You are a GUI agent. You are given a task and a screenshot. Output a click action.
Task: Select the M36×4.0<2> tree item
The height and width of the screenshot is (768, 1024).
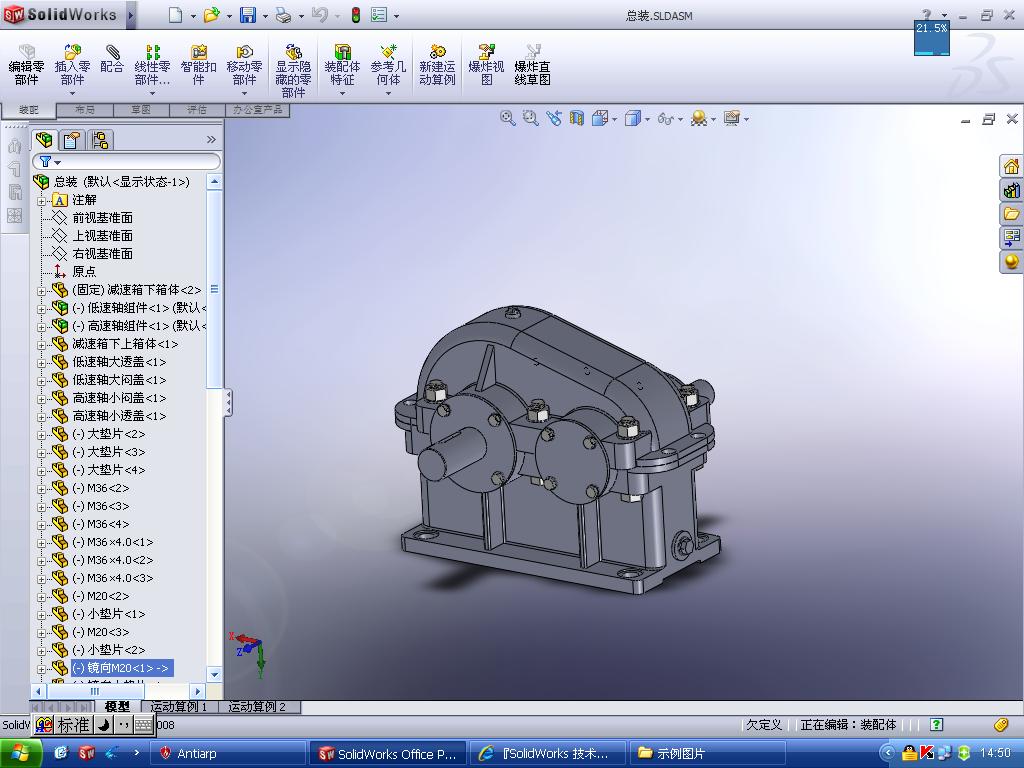coord(112,560)
